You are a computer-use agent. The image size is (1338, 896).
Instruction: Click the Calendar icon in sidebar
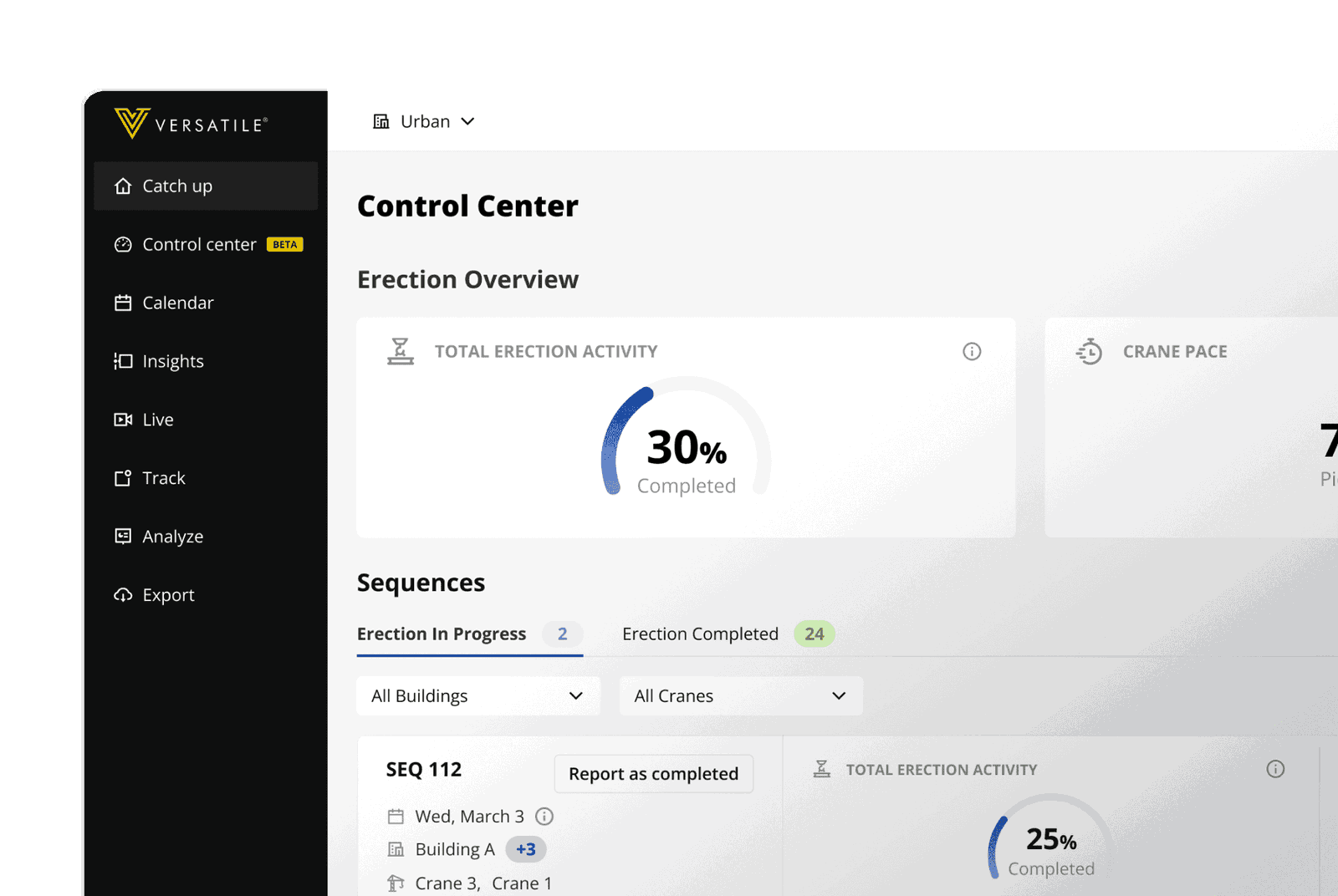pos(122,303)
